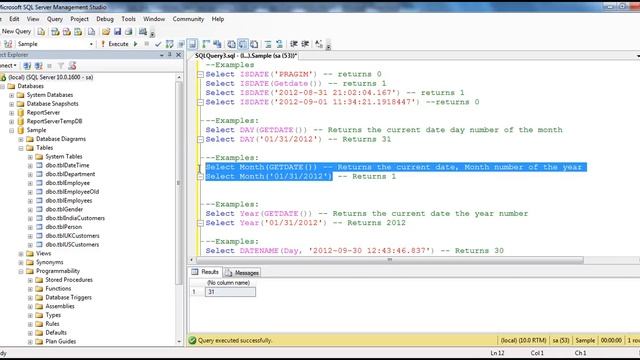Open a Database Engine Query
The width and height of the screenshot is (640, 360).
(x=41, y=32)
